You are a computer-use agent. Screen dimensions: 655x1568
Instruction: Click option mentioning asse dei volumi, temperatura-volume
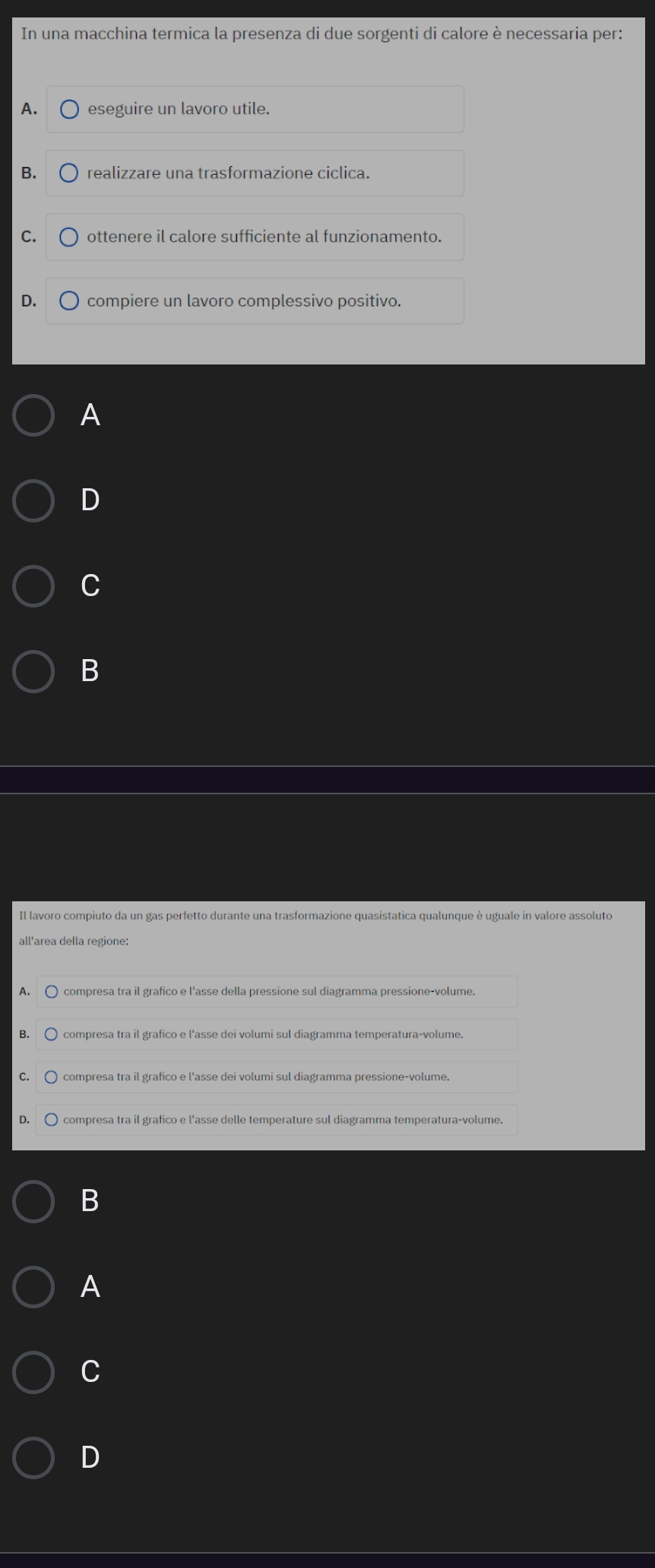tap(277, 1034)
